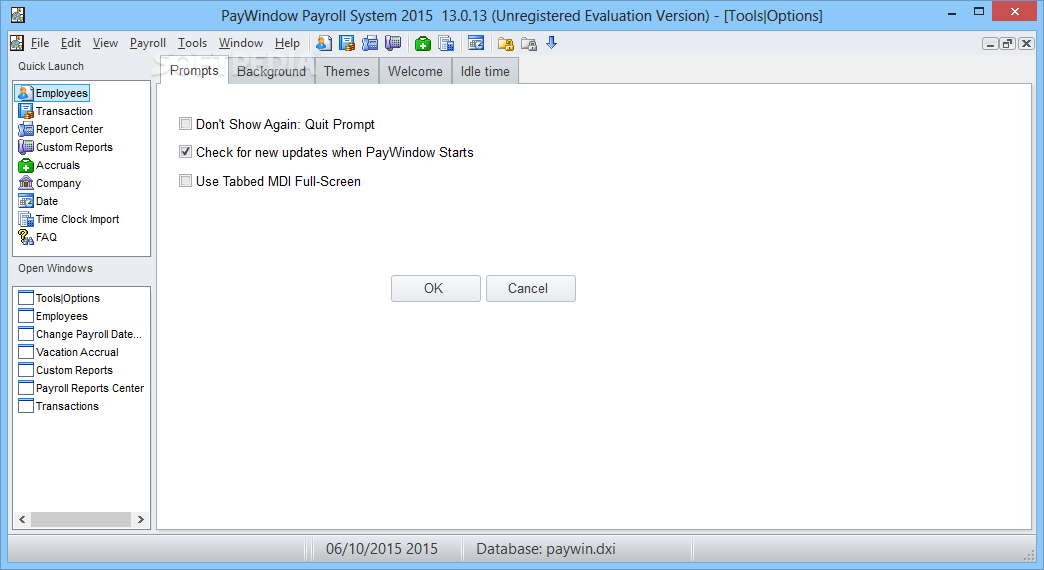The width and height of the screenshot is (1044, 570).
Task: Open the Help menu
Action: 288,43
